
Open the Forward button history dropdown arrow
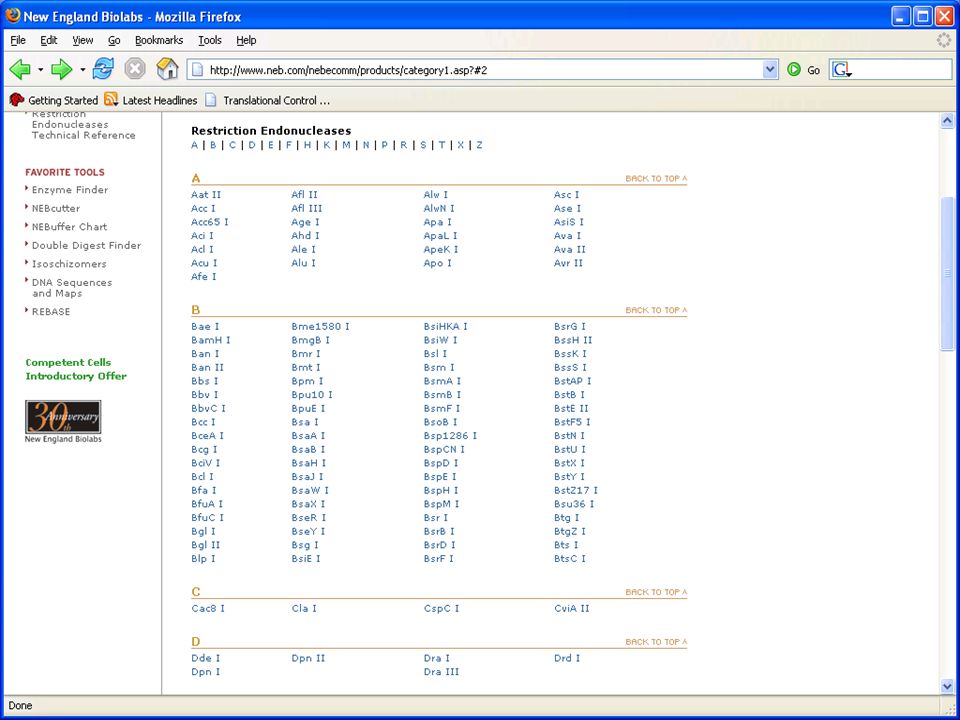(82, 69)
